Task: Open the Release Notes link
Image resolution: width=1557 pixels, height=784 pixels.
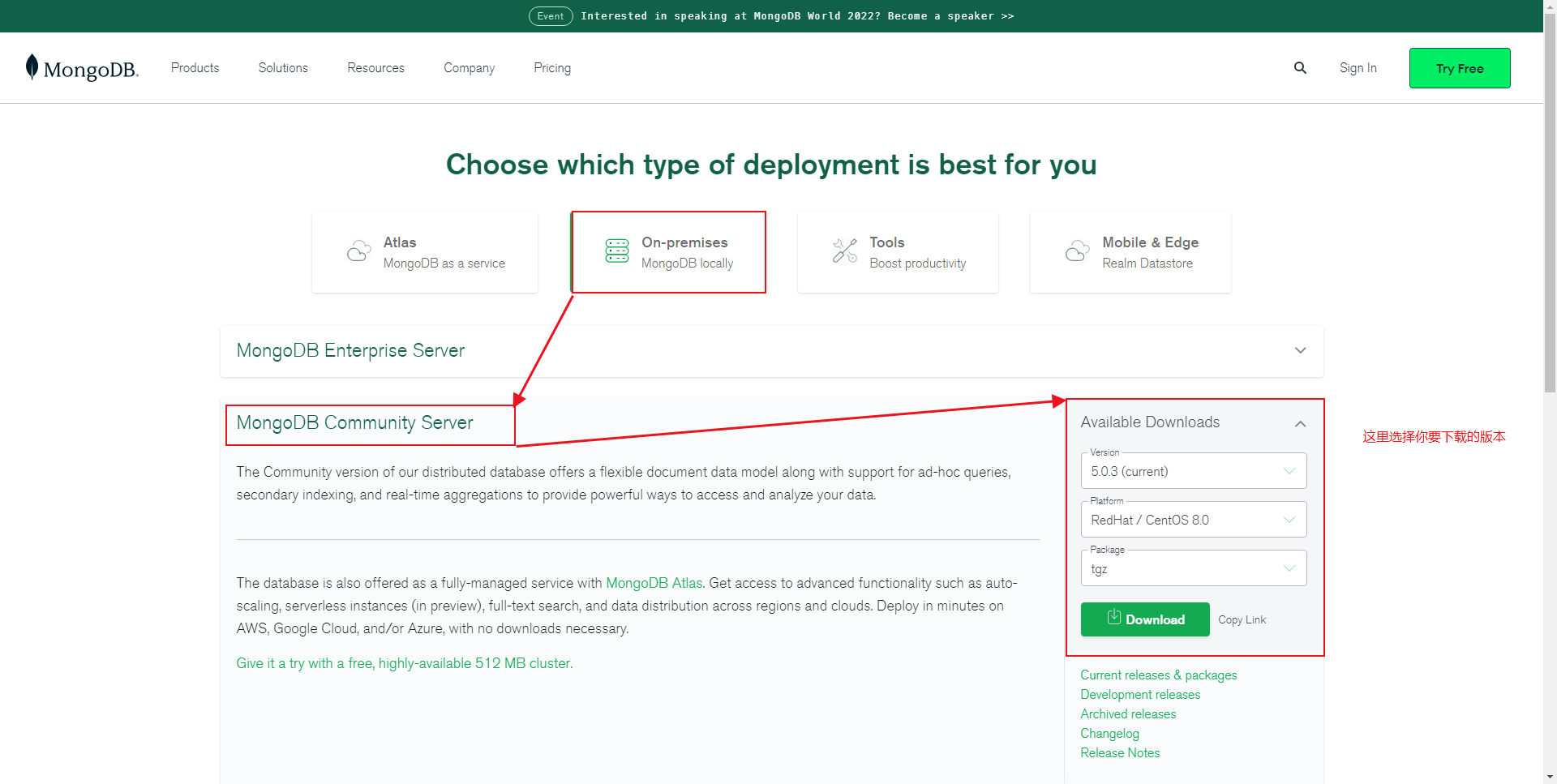Action: click(1120, 752)
